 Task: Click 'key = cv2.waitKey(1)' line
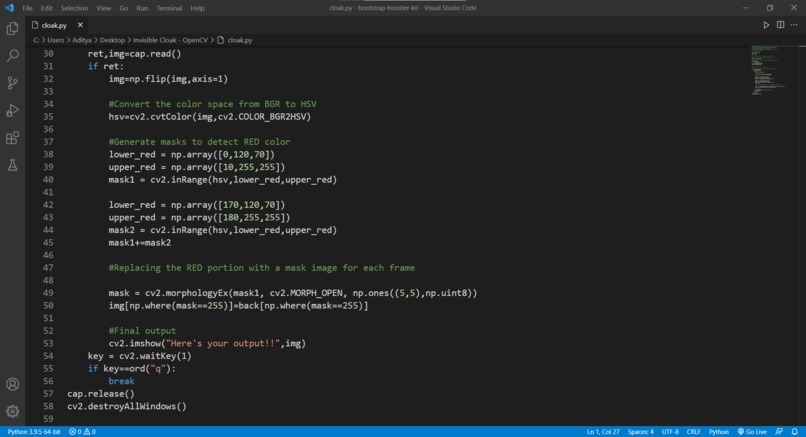(139, 356)
